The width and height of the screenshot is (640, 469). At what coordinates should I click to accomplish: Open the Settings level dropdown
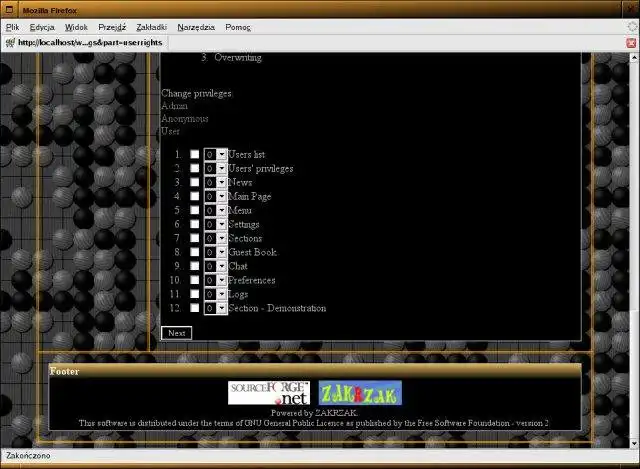216,224
